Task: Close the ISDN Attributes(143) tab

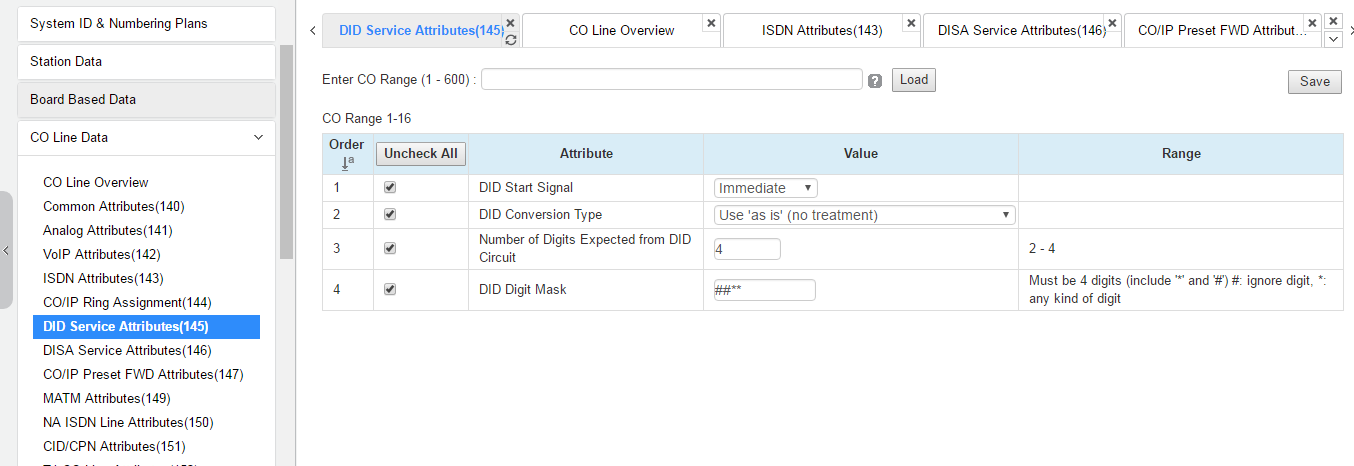Action: pyautogui.click(x=911, y=23)
